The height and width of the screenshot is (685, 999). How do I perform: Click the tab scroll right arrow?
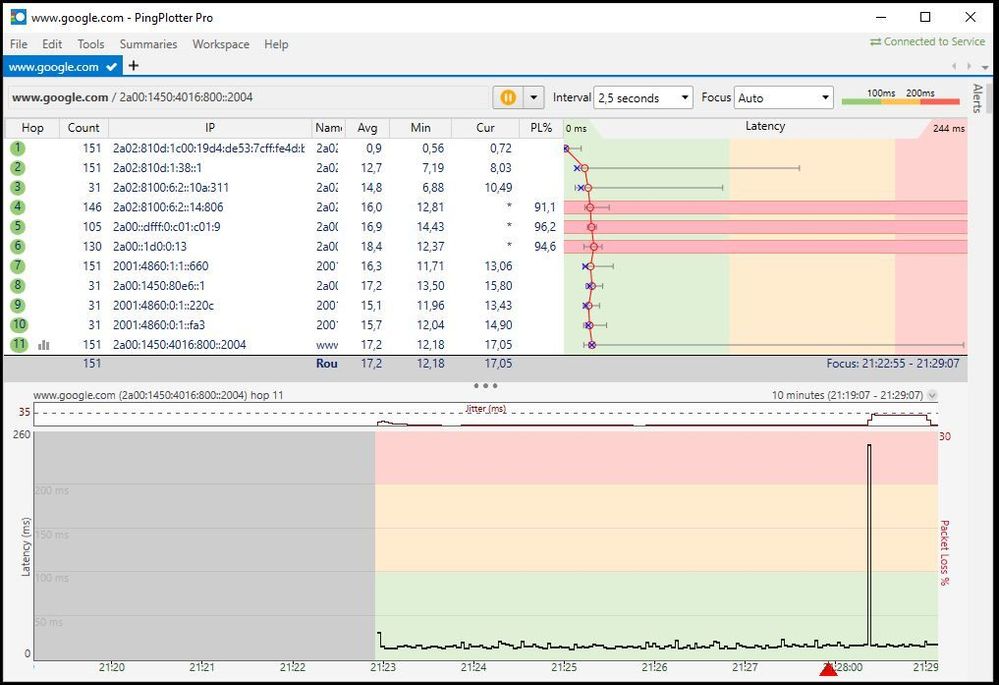[x=969, y=66]
